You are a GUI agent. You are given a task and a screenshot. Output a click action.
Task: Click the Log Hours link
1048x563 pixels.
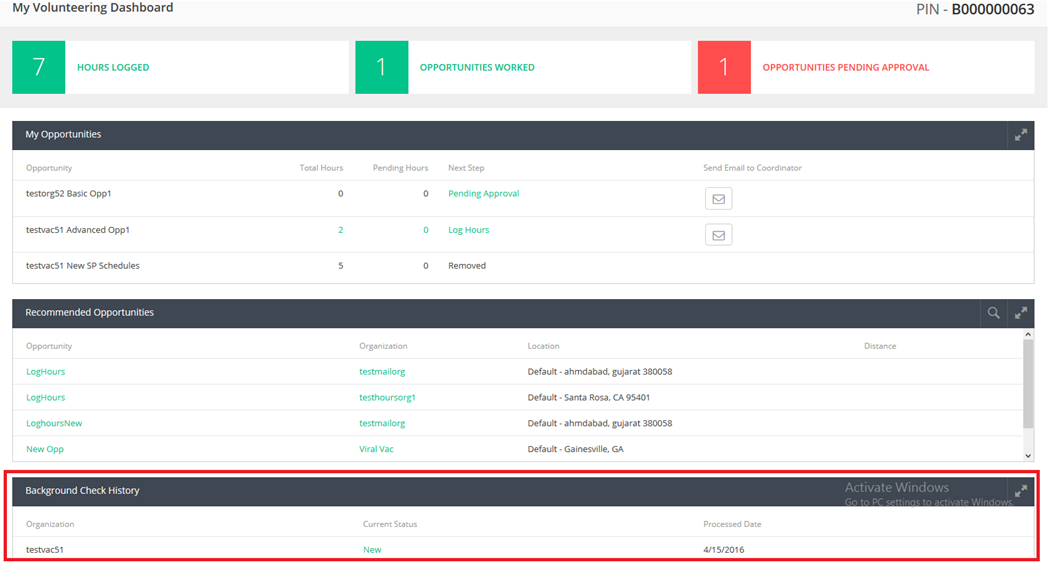pos(469,229)
